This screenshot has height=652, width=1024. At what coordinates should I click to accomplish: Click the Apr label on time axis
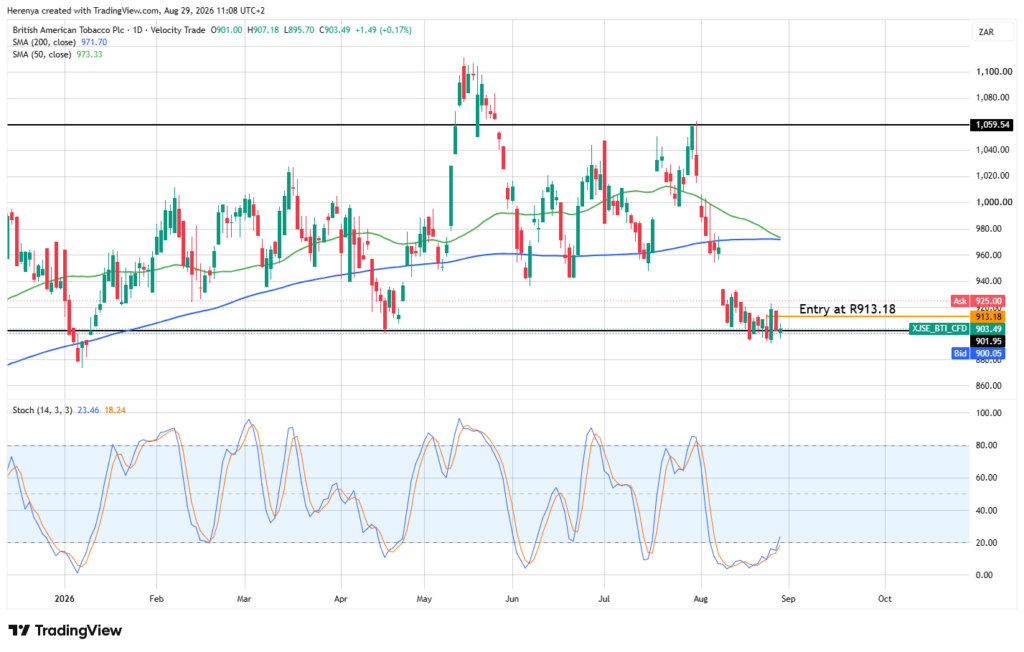tap(340, 598)
